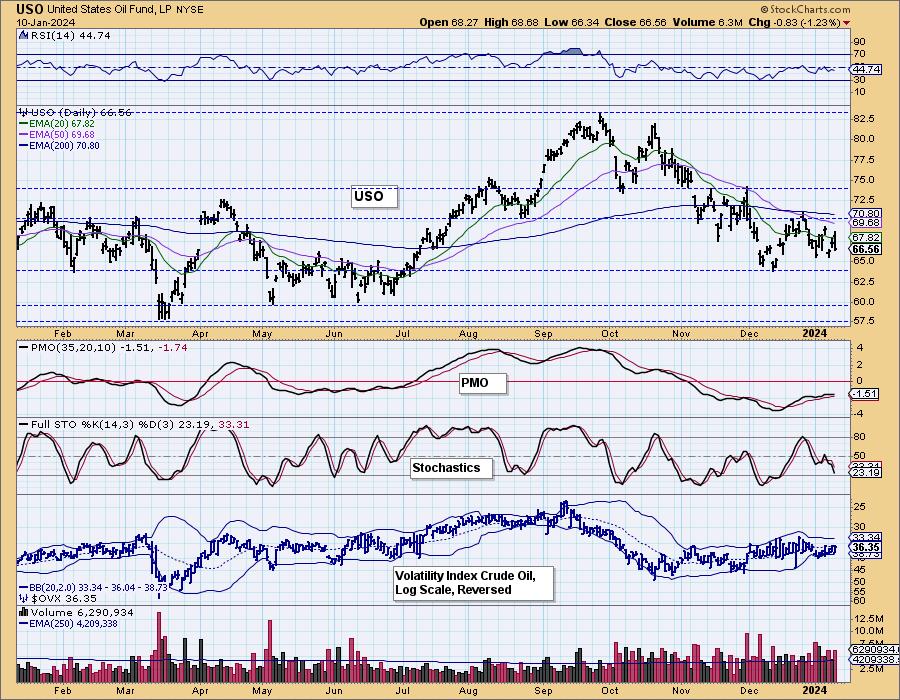The height and width of the screenshot is (700, 900).
Task: Click the 'Low 66.34' value
Action: click(571, 22)
